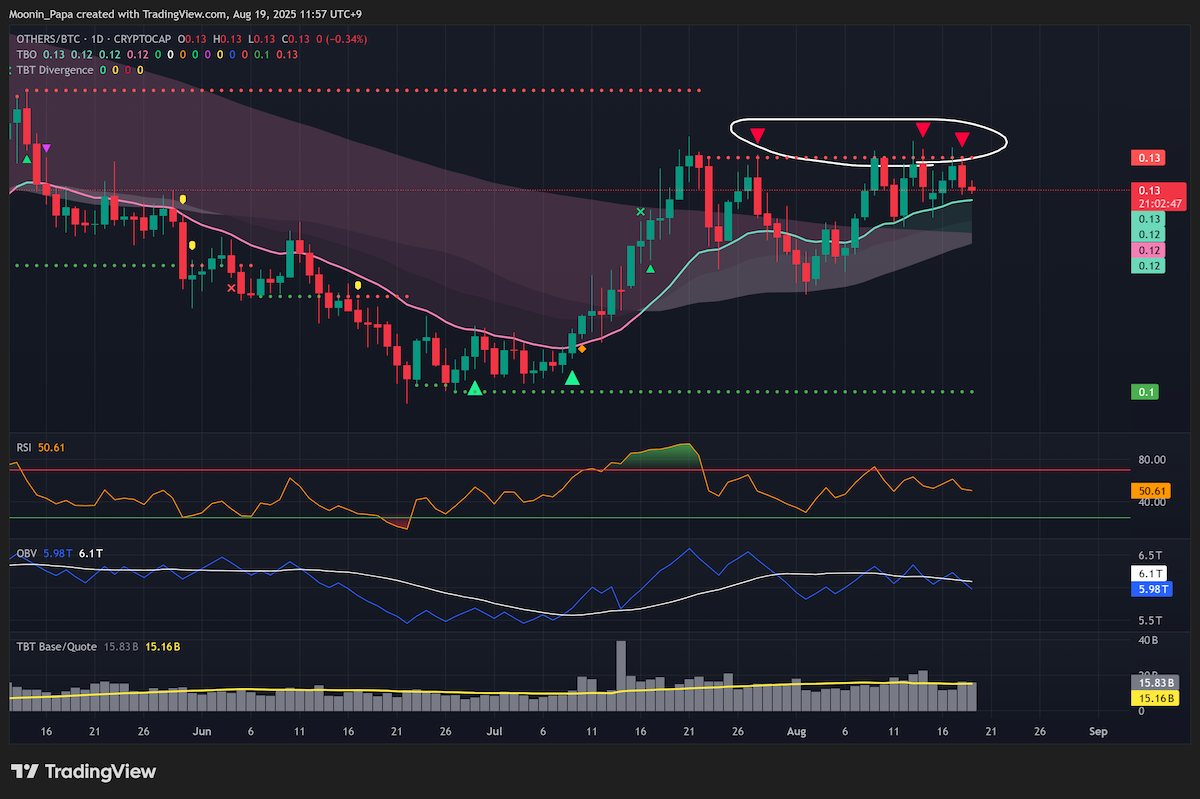The height and width of the screenshot is (799, 1200).
Task: Click the rightmost red down-triangle inside the ellipse
Action: point(962,139)
